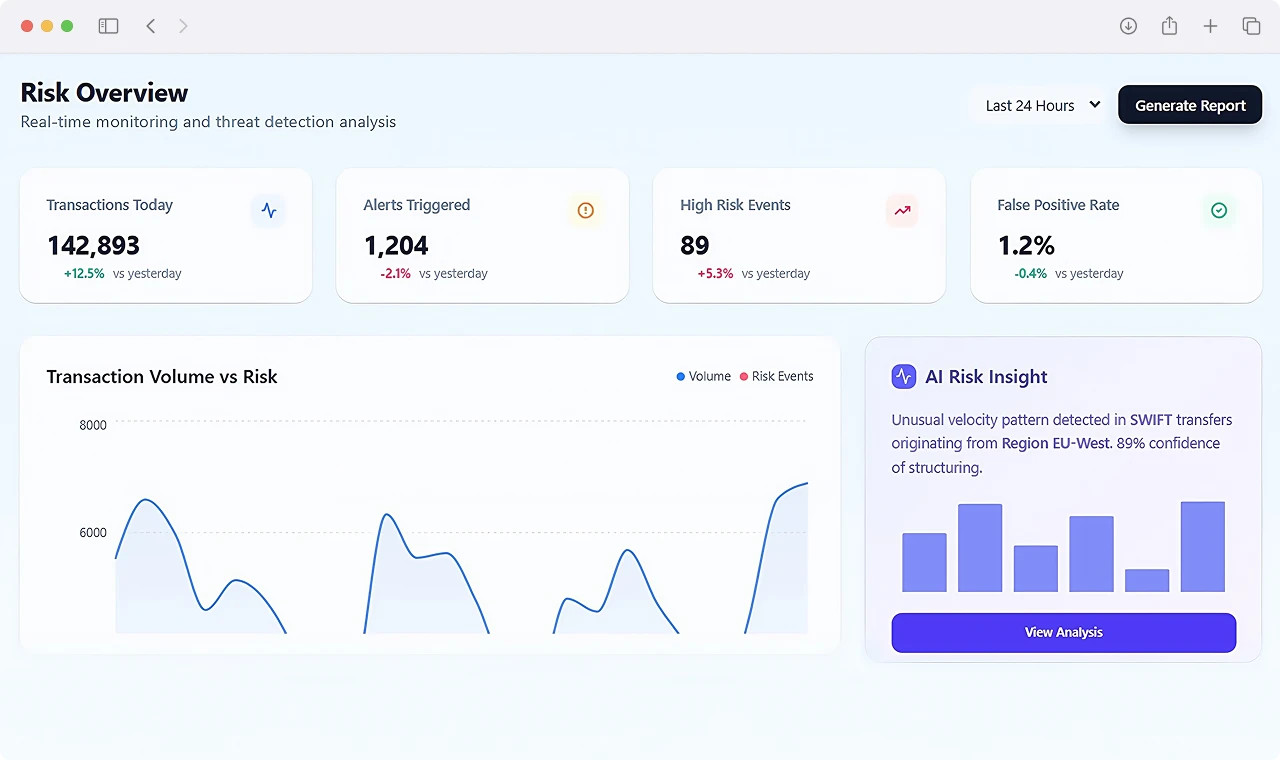Click the AI Risk Insight pulse icon
The width and height of the screenshot is (1280, 760).
tap(903, 376)
